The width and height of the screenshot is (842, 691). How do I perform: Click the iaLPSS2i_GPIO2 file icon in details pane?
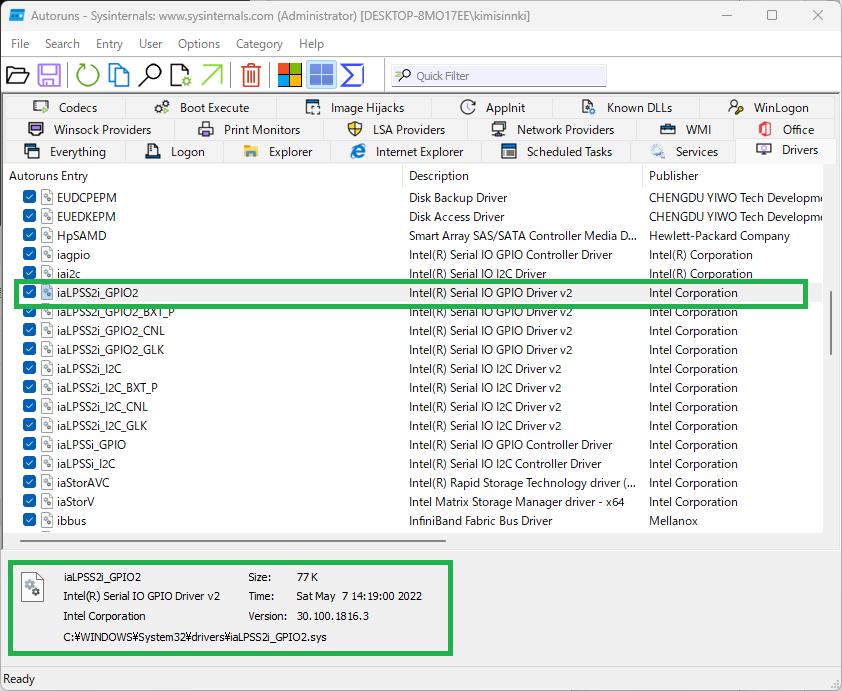tap(32, 587)
